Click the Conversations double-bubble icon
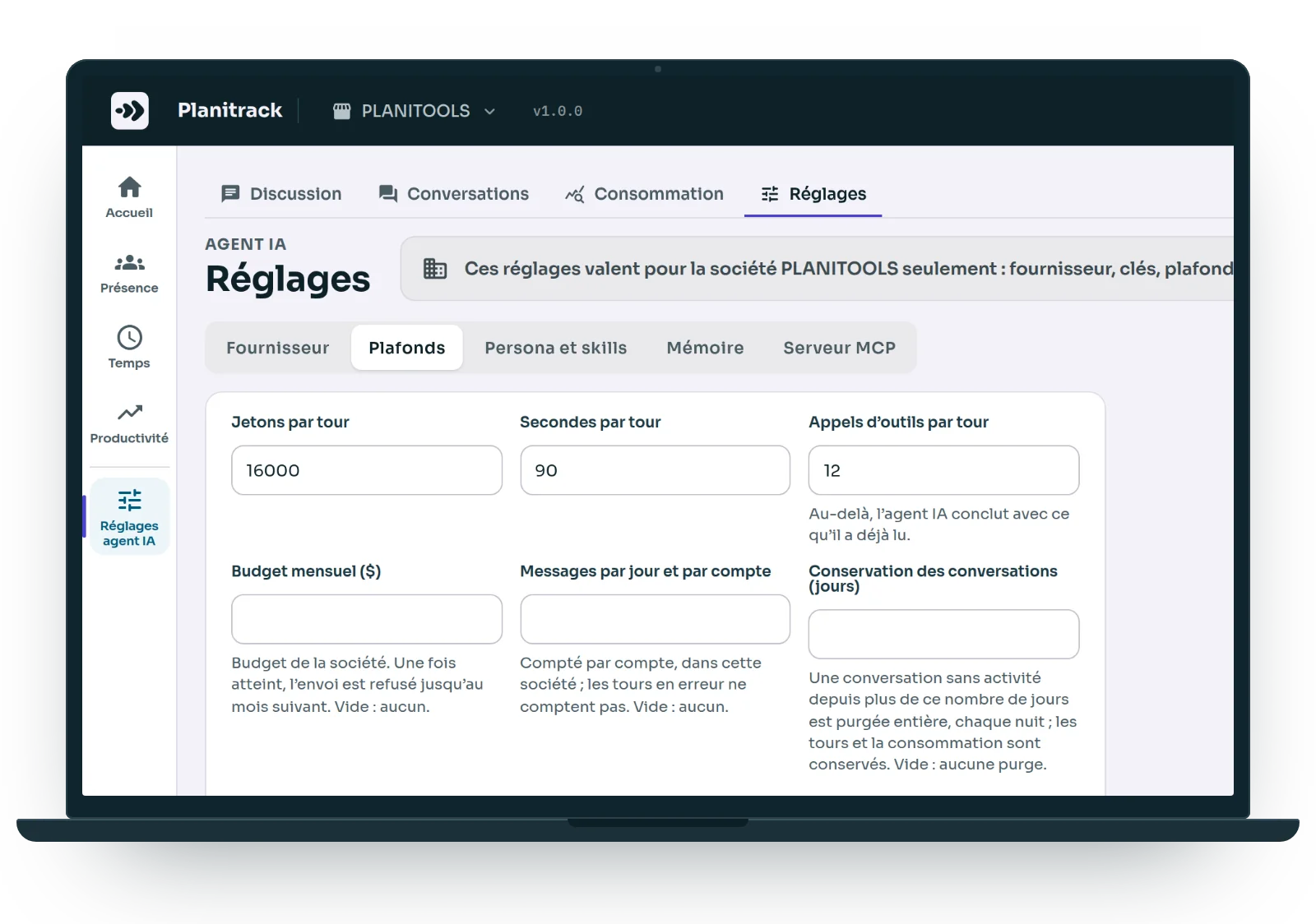This screenshot has width=1316, height=924. click(x=388, y=194)
